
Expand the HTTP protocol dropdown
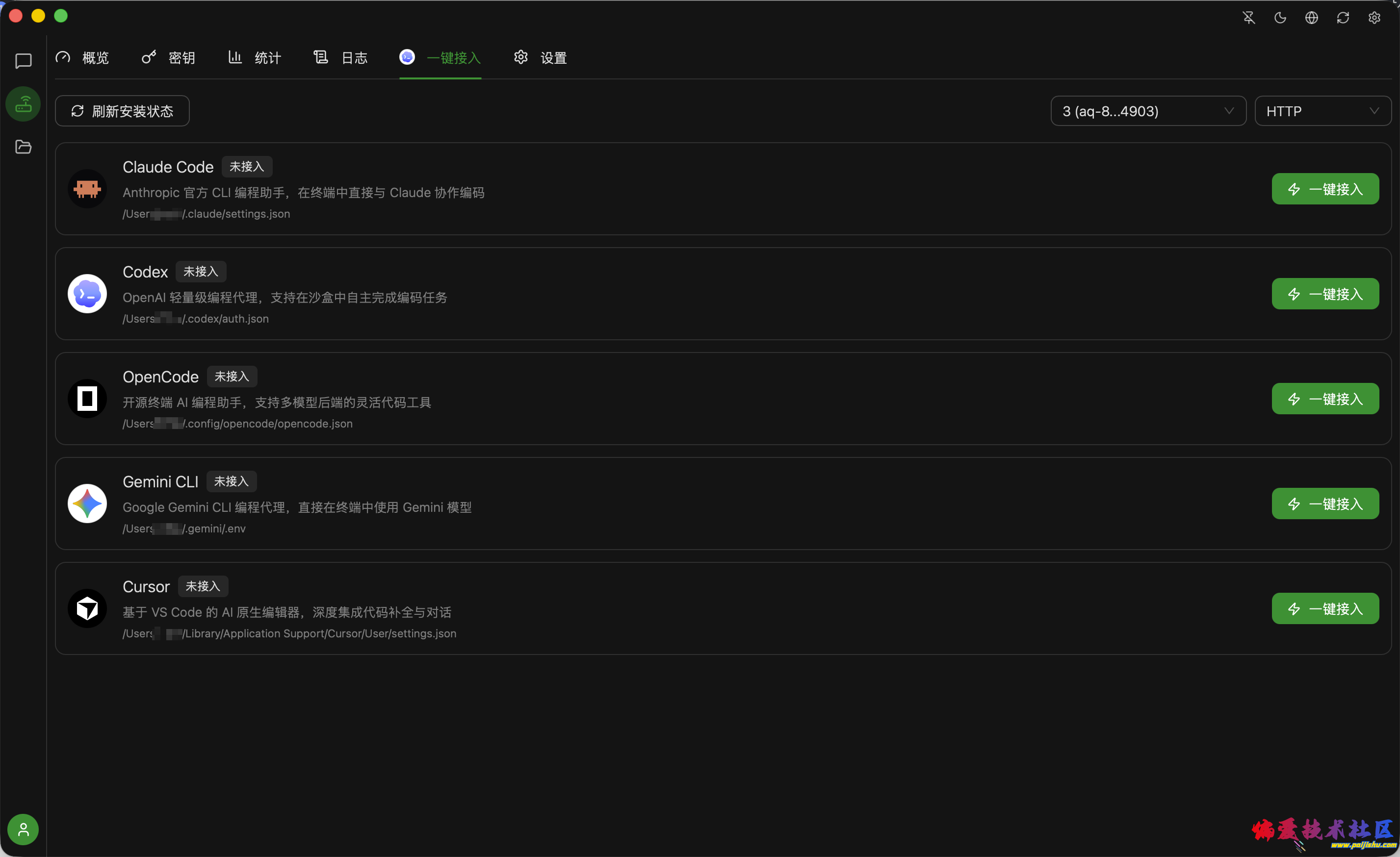coord(1322,111)
